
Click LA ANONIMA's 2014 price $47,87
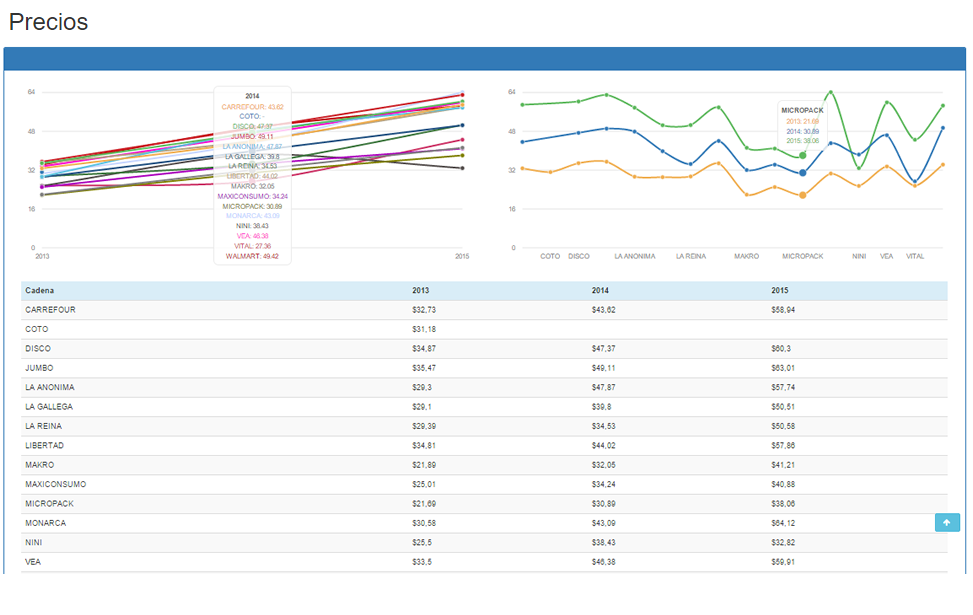pyautogui.click(x=604, y=387)
